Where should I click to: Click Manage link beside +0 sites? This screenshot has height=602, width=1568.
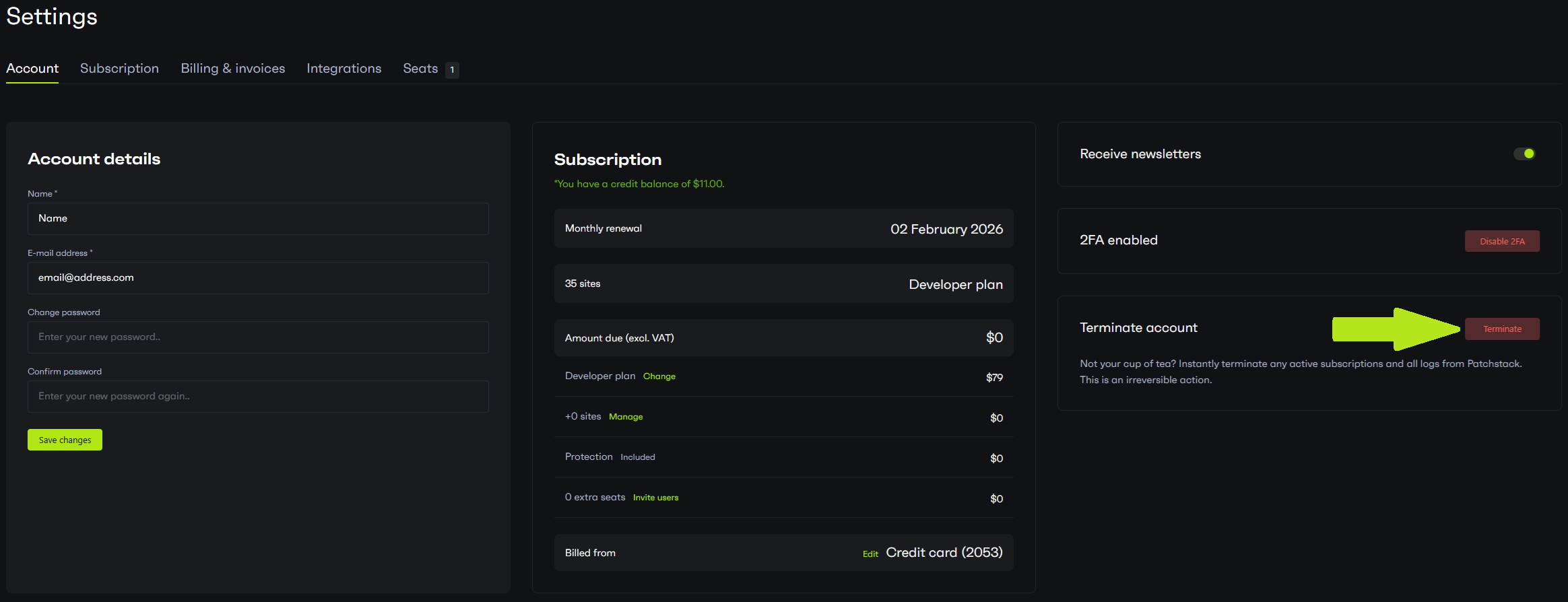[626, 417]
